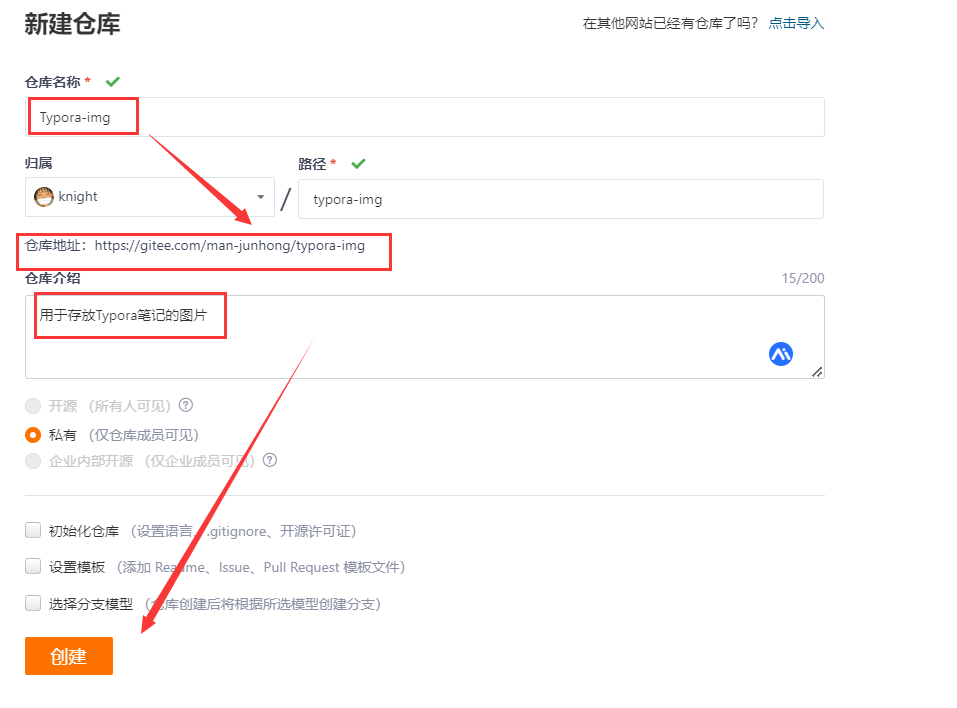Open the 归属 owner dropdown showing knight

coord(150,197)
